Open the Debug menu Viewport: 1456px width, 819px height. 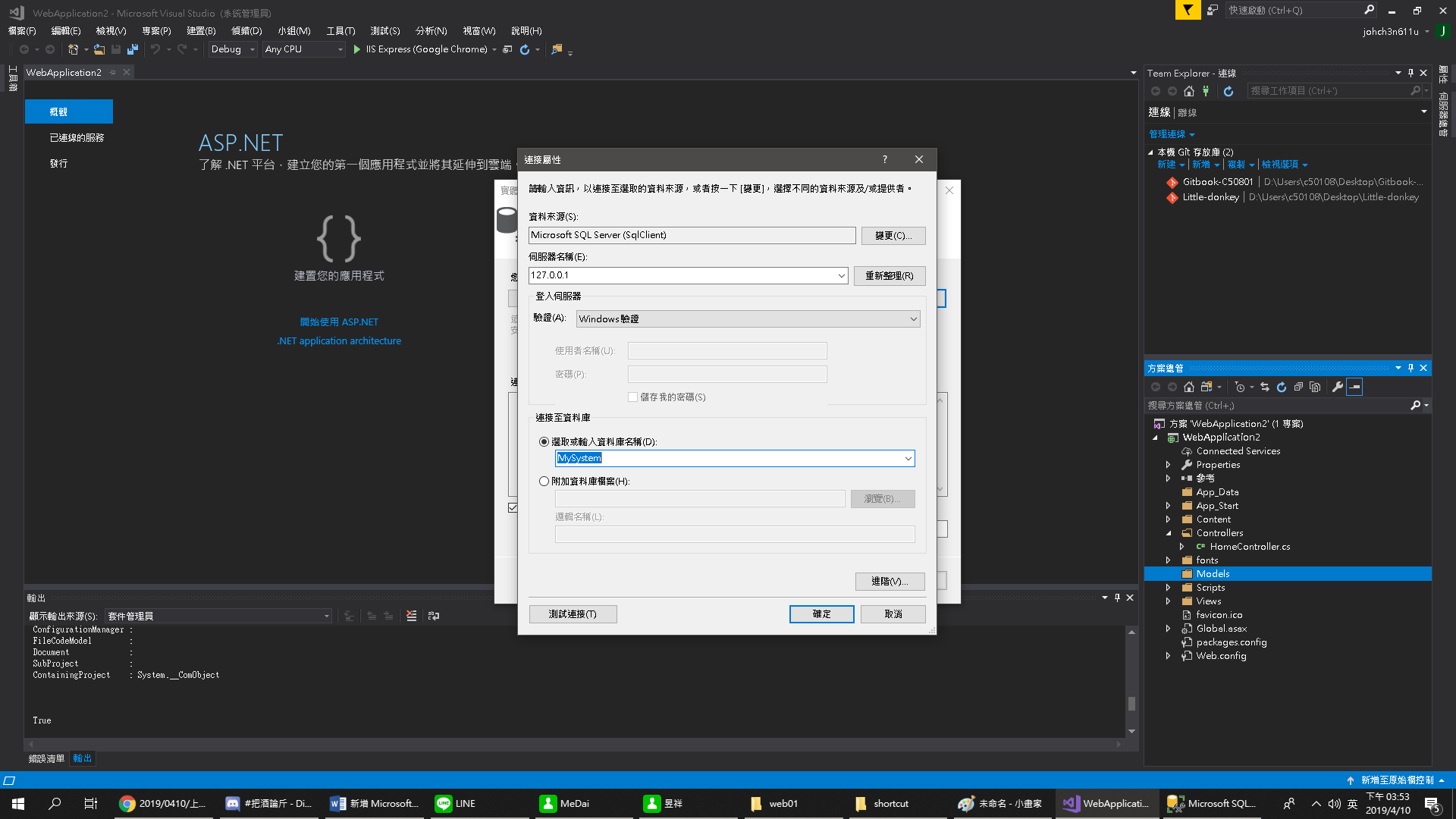[x=246, y=31]
